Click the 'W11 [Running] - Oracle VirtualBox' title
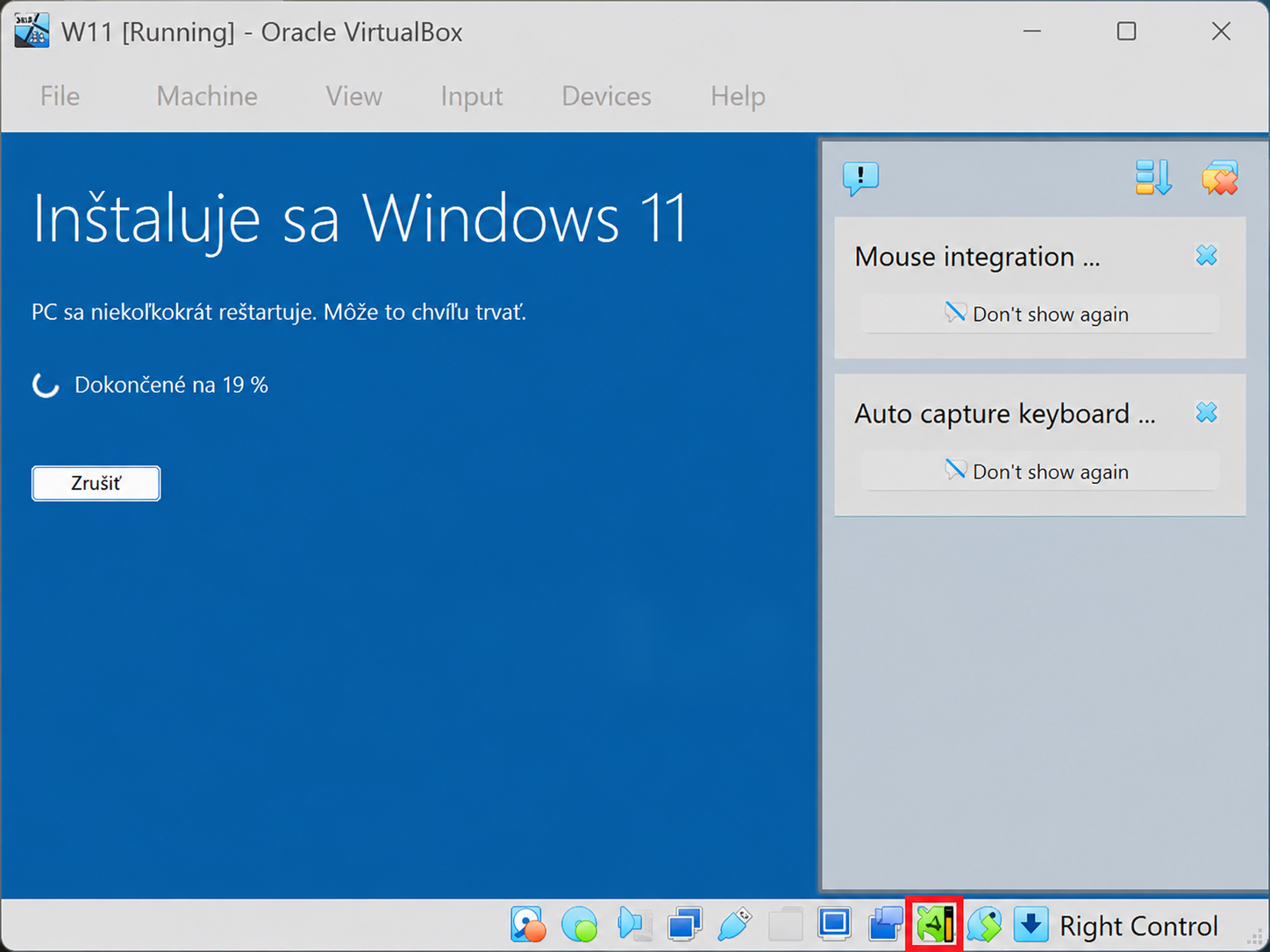 [261, 32]
